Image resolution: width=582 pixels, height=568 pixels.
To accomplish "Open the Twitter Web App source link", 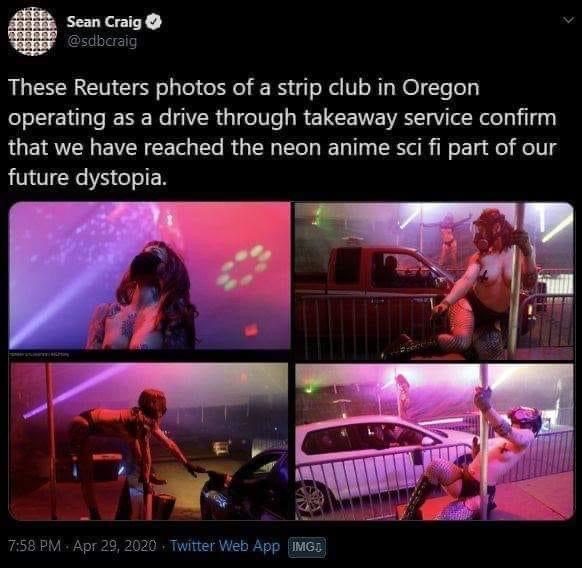I will [x=225, y=546].
